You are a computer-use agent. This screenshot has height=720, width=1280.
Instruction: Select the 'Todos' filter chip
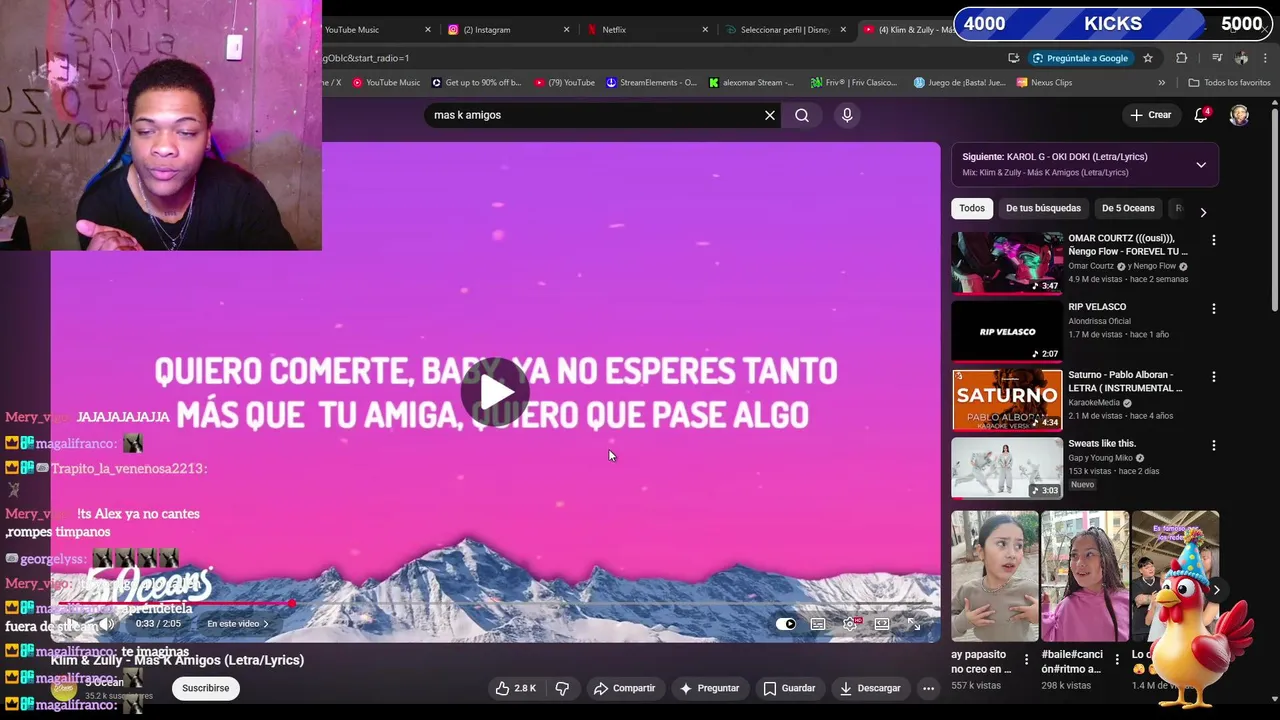[972, 208]
